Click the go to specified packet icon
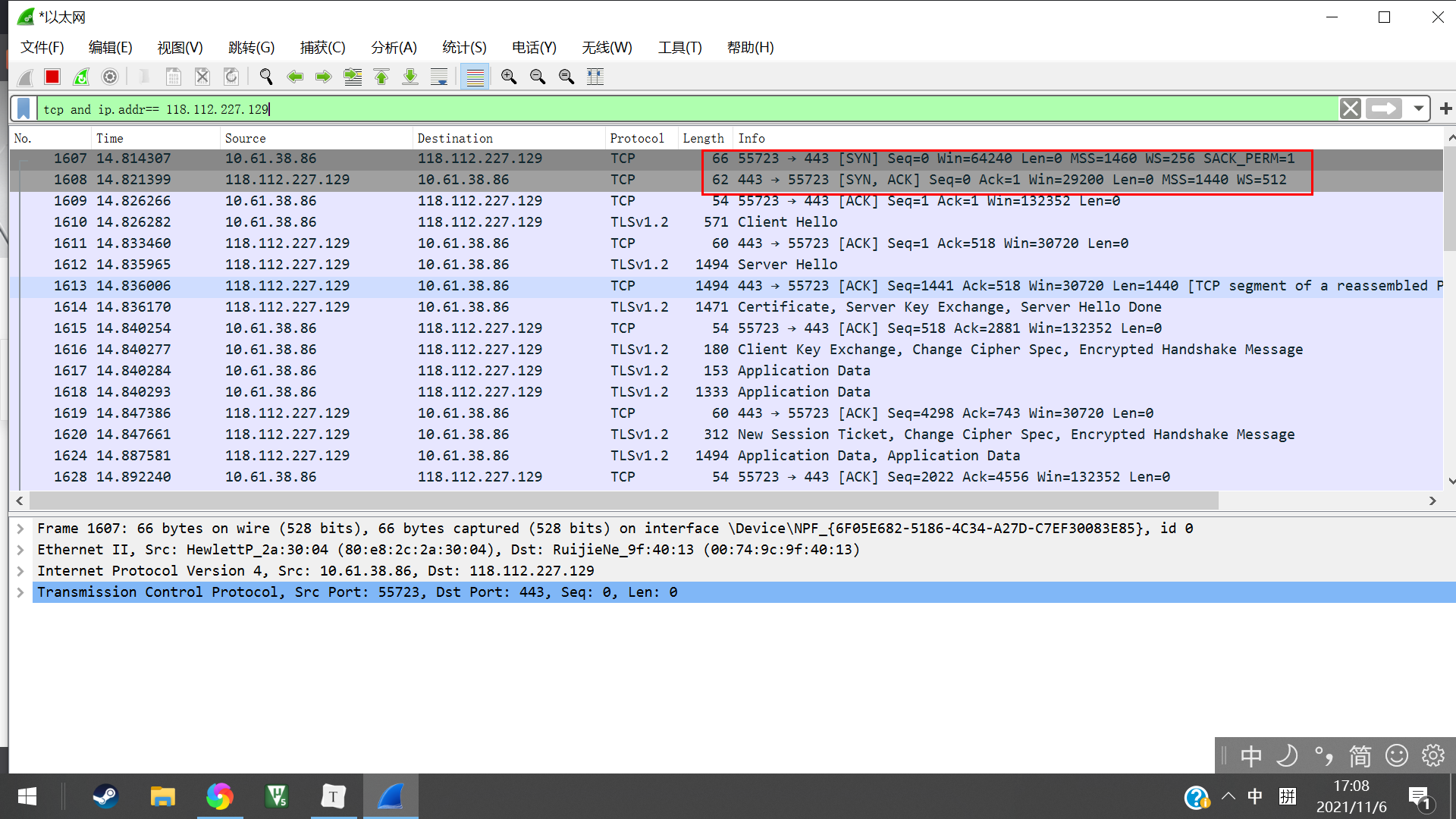1456x819 pixels. (x=353, y=77)
